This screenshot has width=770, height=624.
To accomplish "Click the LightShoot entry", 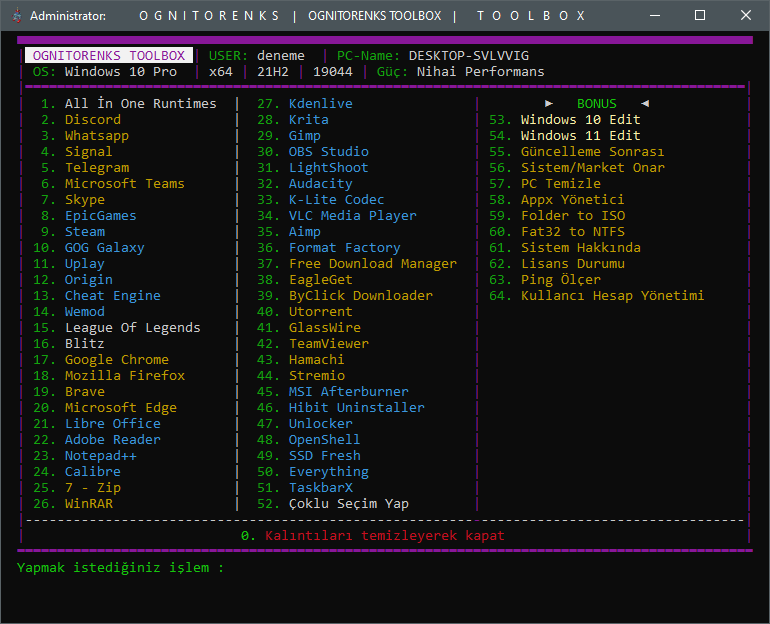I will 329,168.
